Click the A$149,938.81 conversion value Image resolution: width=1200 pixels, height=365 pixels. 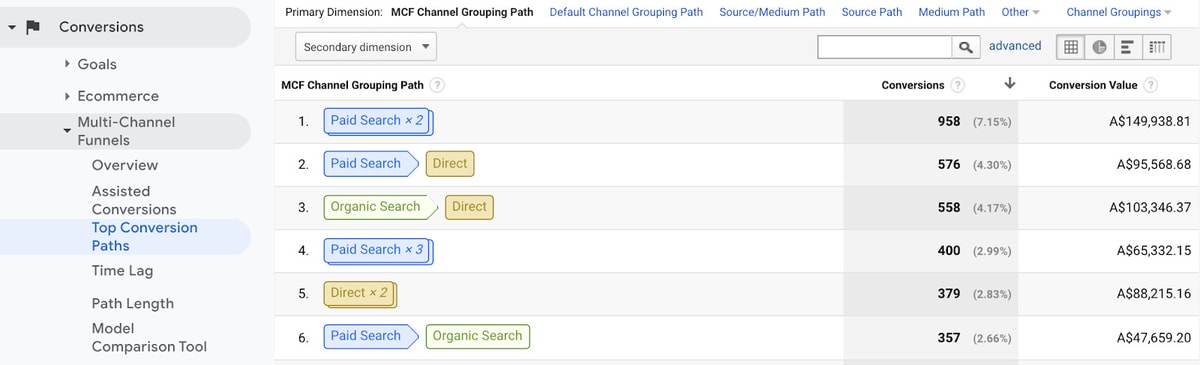pos(1150,121)
